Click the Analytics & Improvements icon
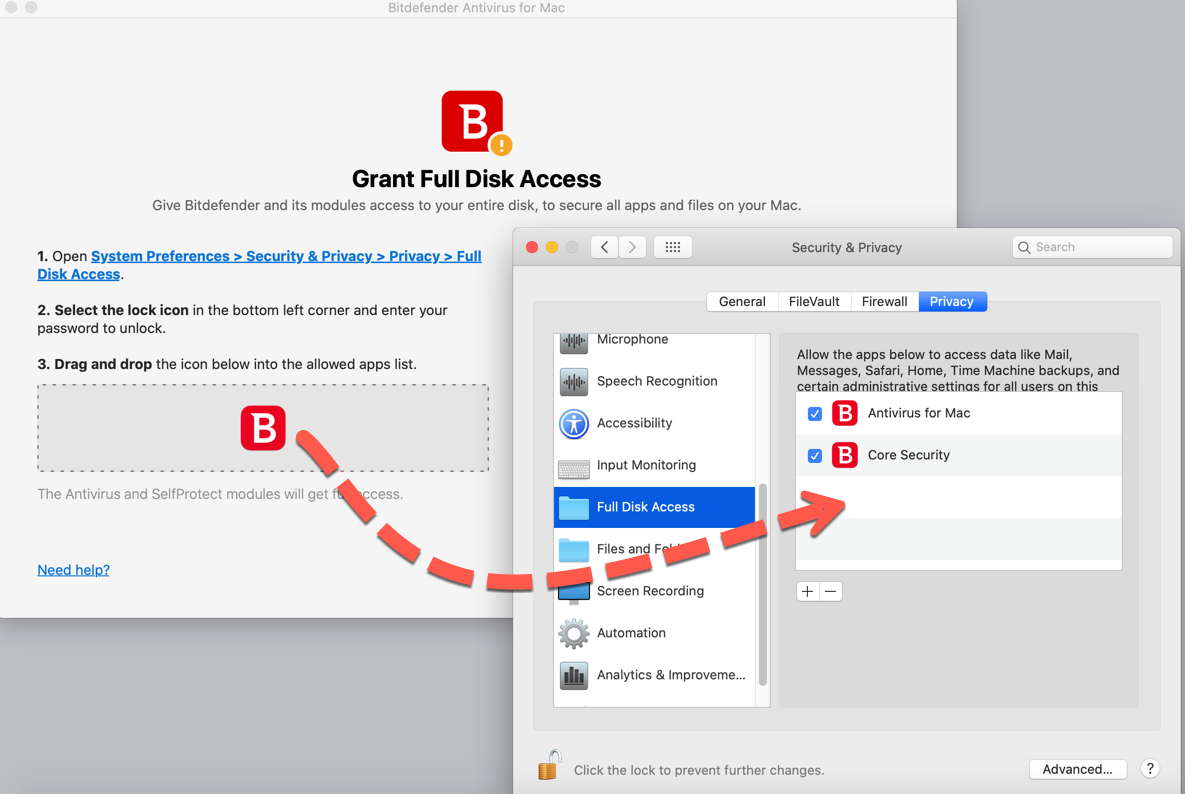Screen dimensions: 1185x794 point(573,675)
